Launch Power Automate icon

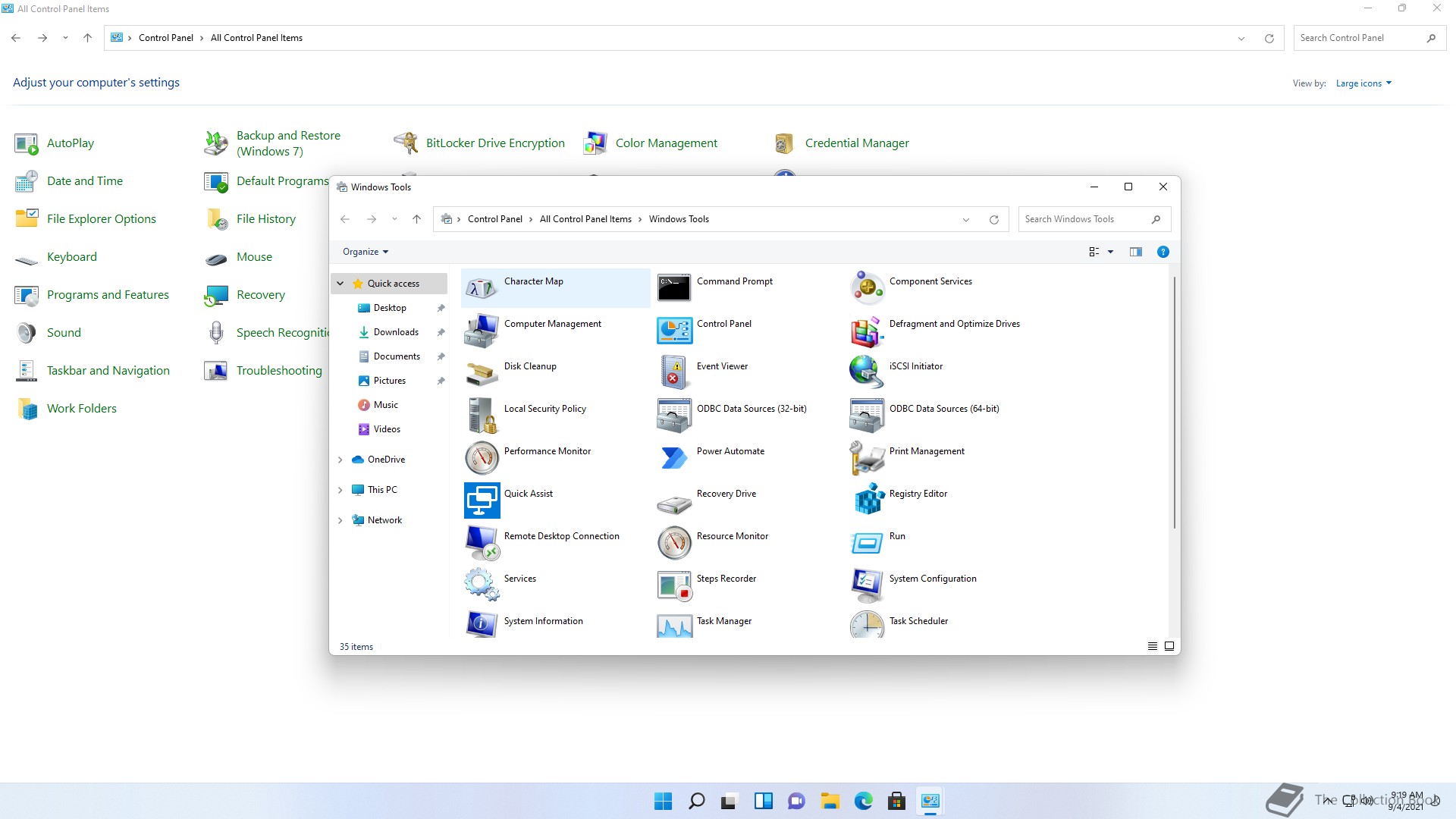(x=674, y=458)
